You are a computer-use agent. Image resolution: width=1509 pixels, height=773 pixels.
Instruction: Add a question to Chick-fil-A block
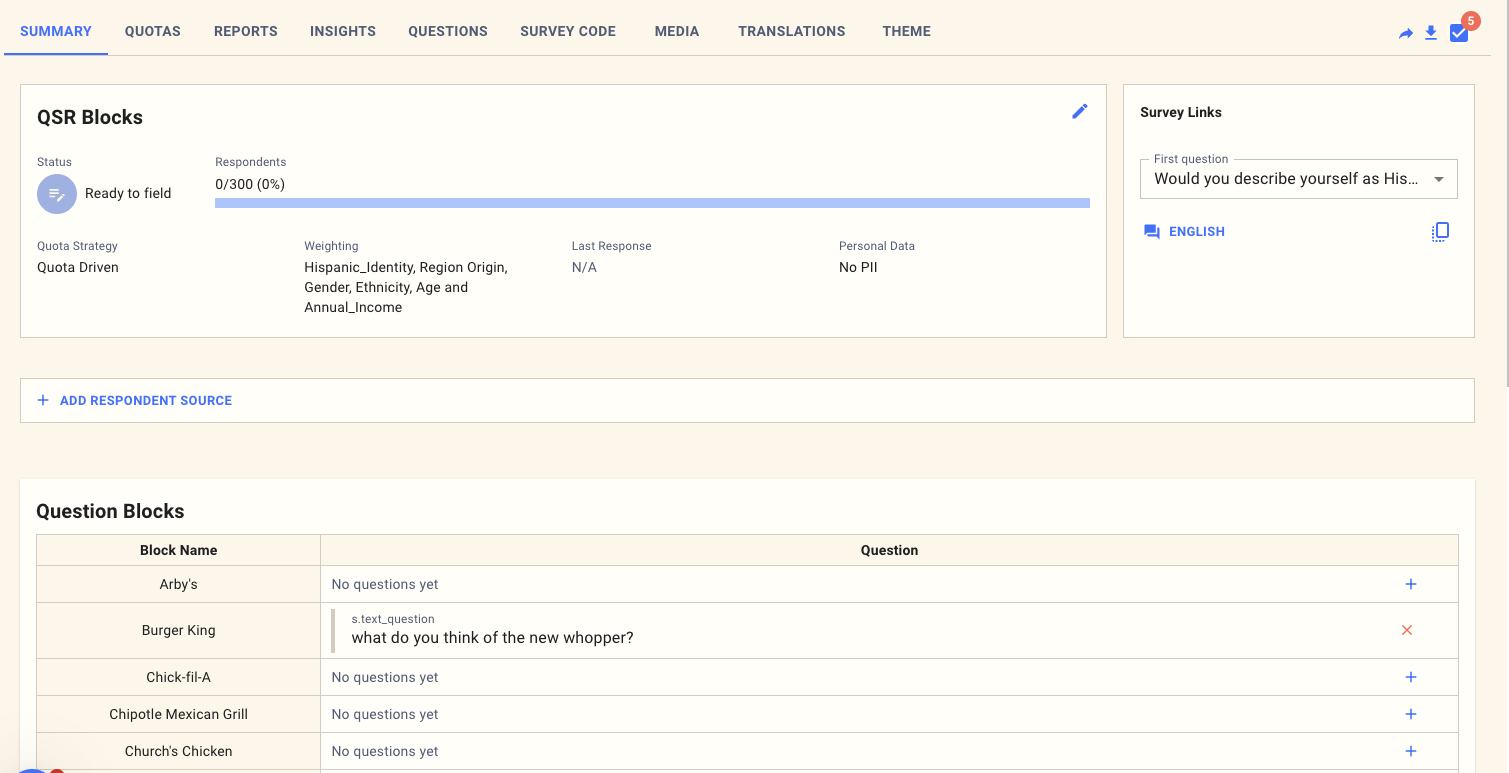[1410, 677]
